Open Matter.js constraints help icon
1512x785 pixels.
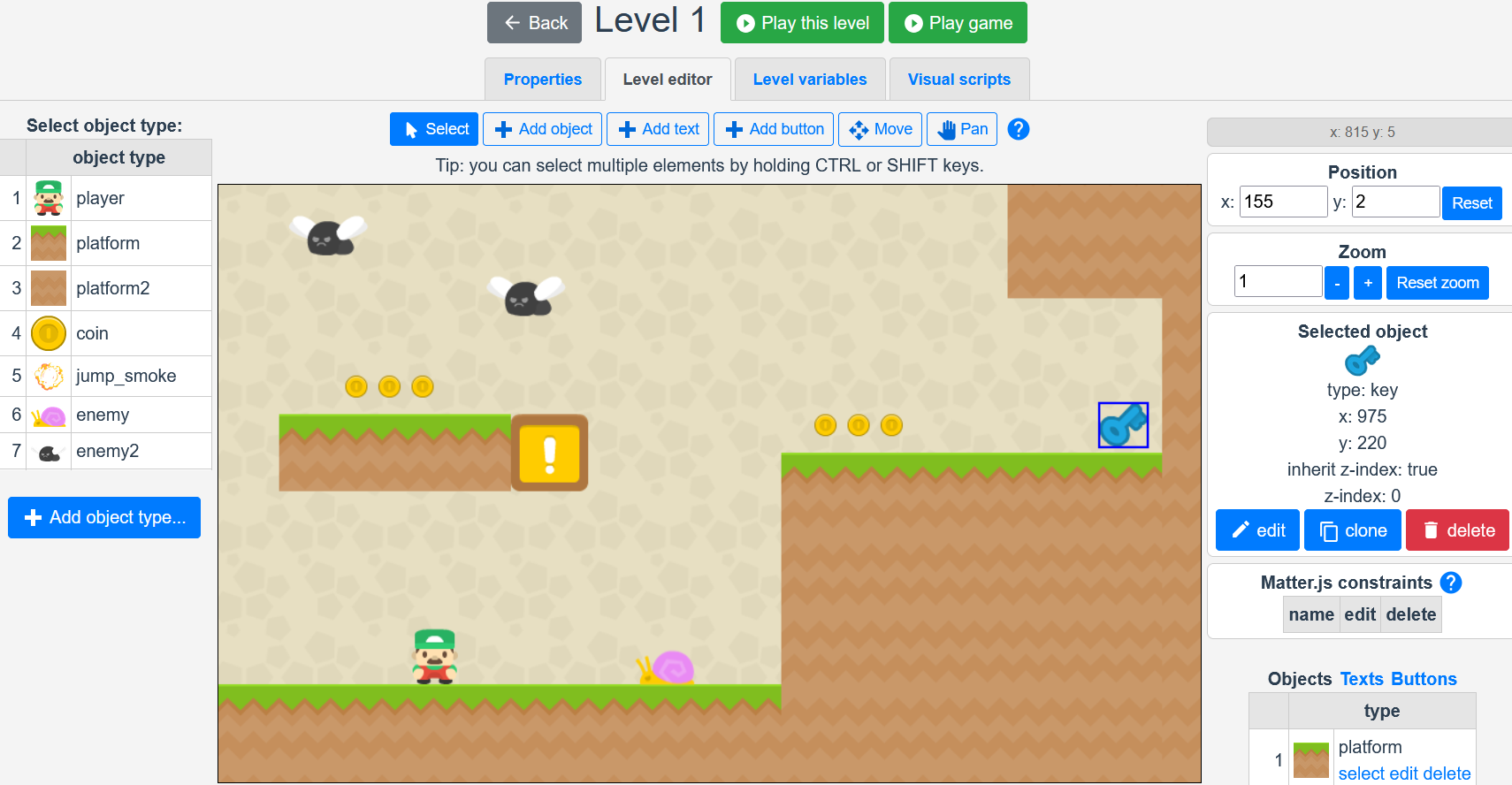[x=1451, y=583]
